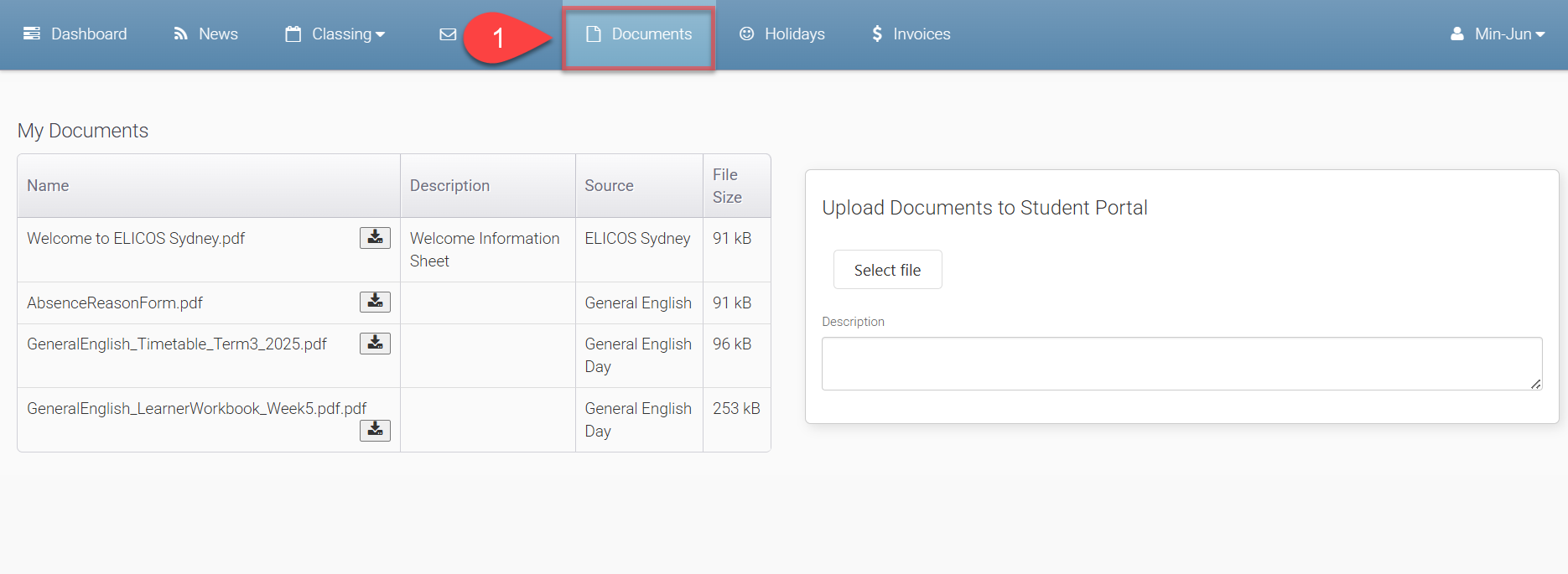Click the File Size column header
1568x574 pixels.
(x=727, y=186)
